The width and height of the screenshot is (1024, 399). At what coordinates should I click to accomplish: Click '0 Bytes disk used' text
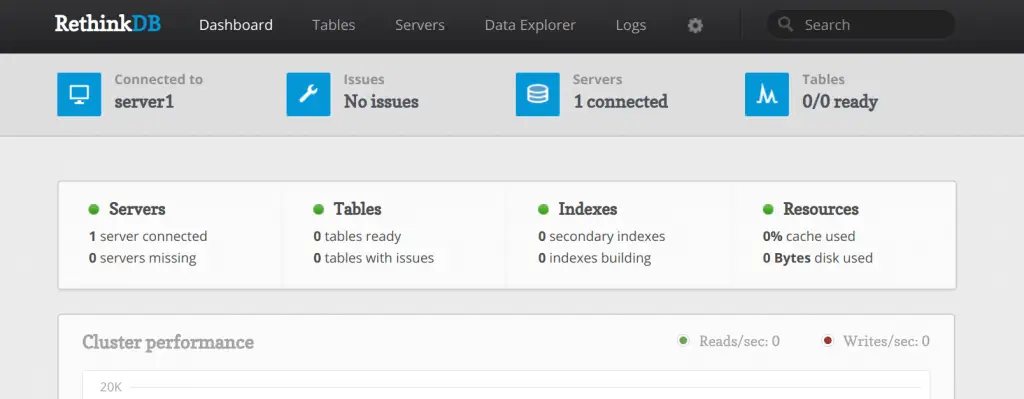818,258
